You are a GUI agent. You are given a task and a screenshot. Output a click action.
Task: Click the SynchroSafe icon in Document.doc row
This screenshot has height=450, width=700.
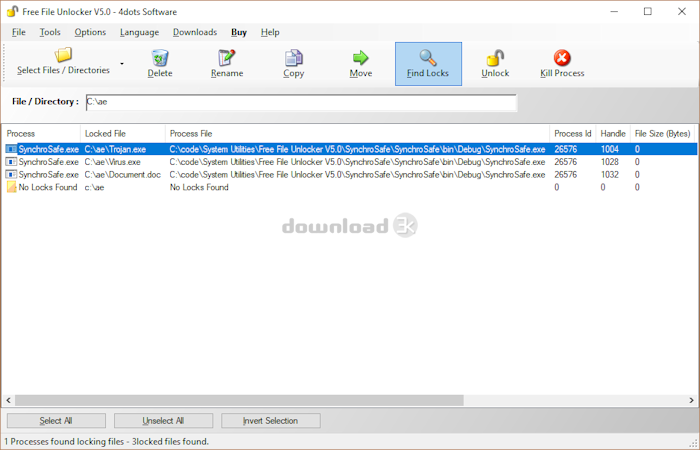[x=11, y=175]
